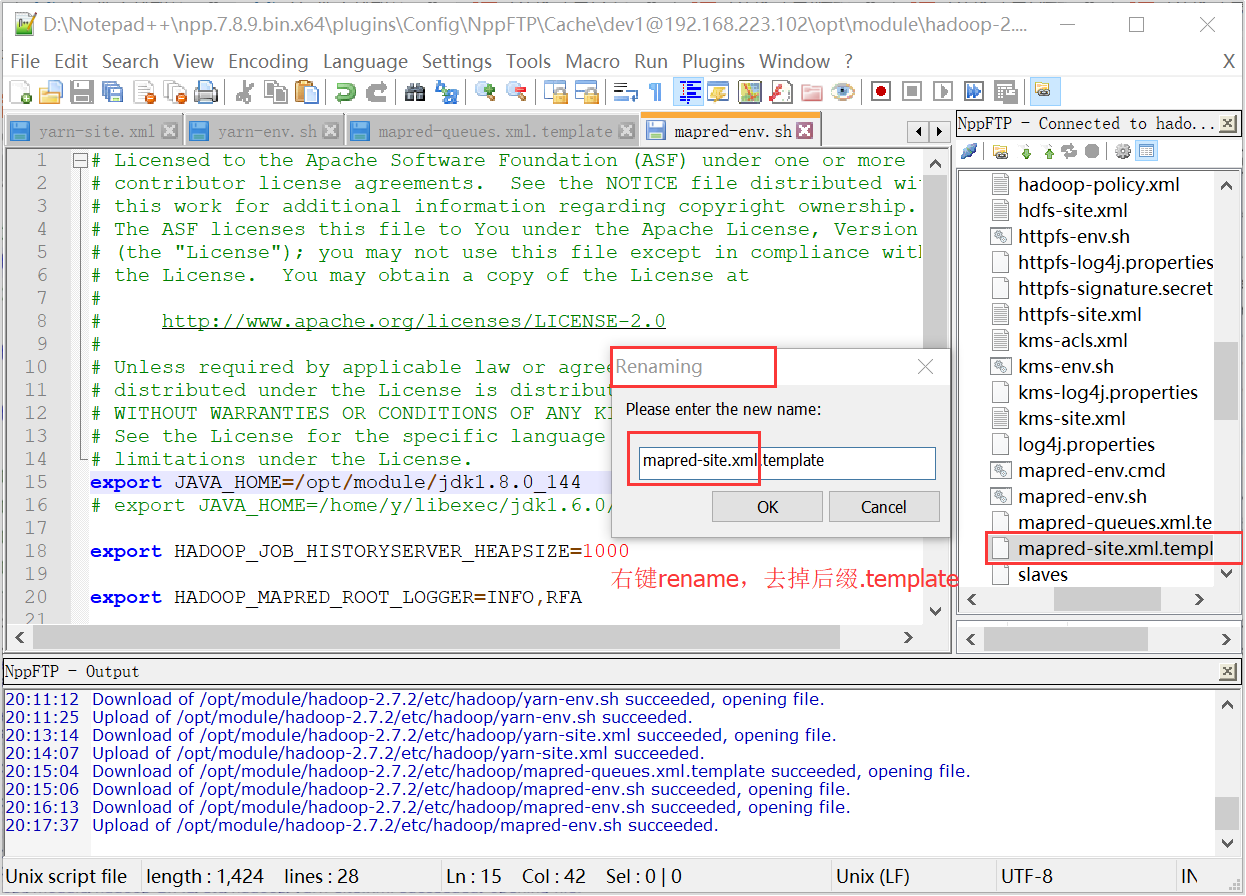
Task: Open the Replace dialog toolbar icon
Action: pyautogui.click(x=446, y=92)
